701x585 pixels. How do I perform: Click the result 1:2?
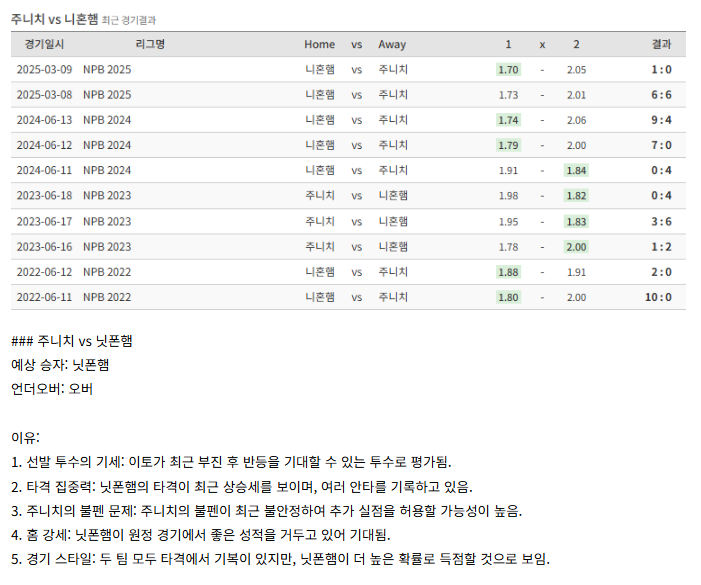[x=661, y=247]
